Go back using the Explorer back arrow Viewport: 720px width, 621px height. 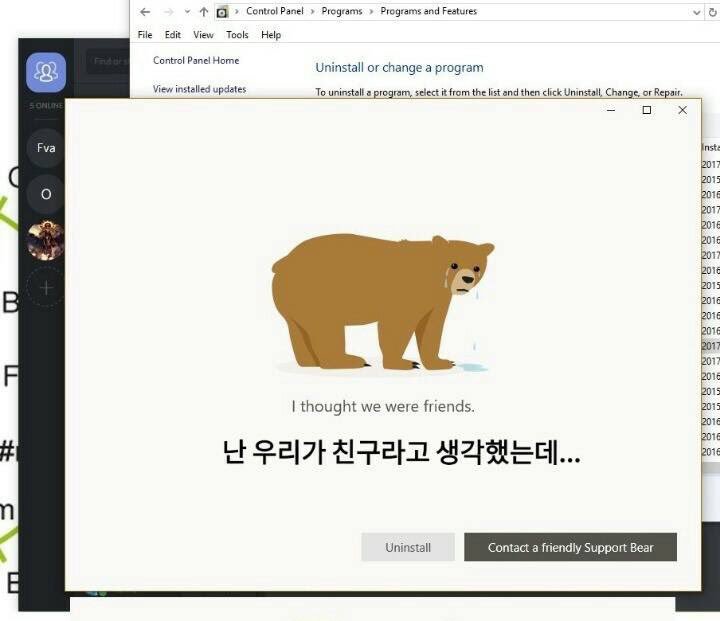146,12
